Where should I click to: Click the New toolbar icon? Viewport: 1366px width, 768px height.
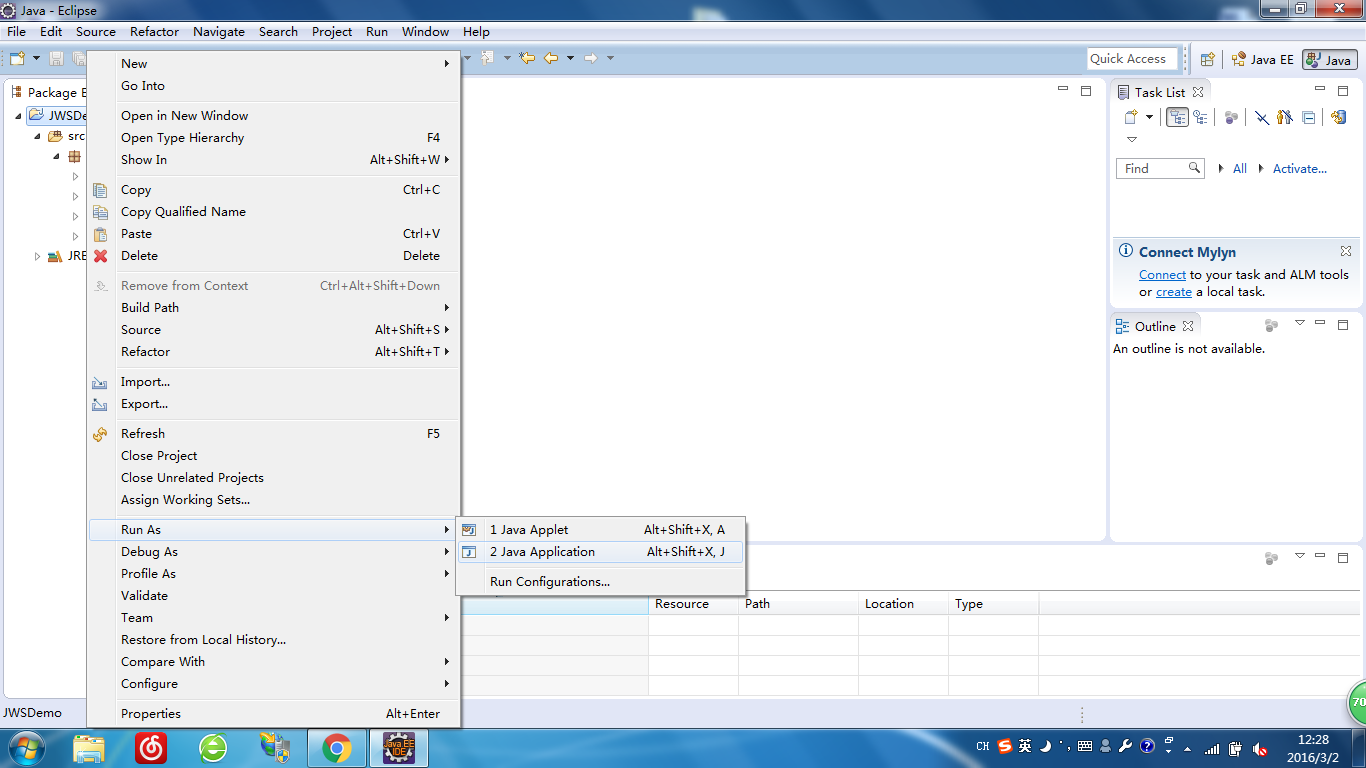17,59
